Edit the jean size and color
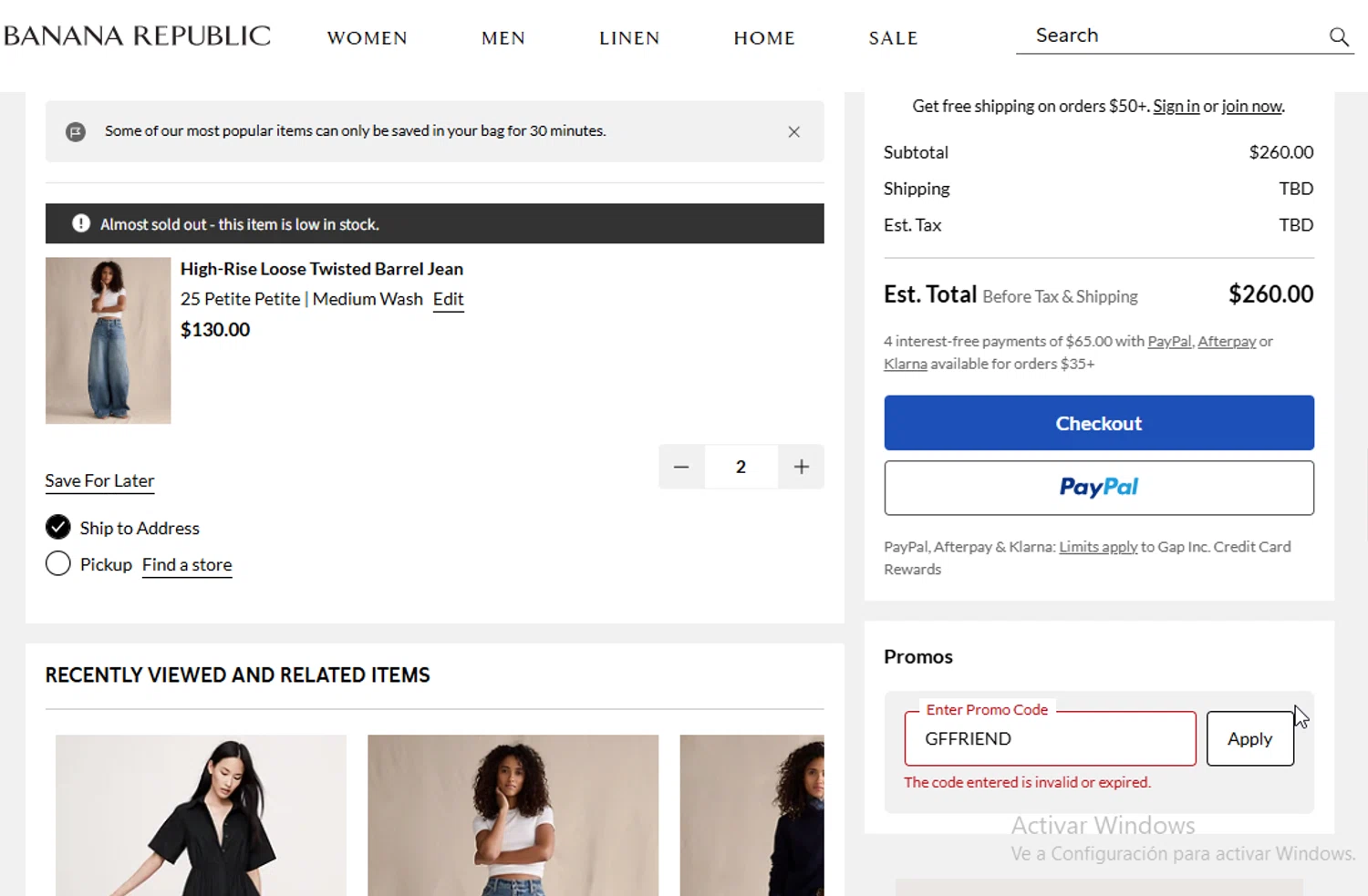This screenshot has width=1368, height=896. (x=448, y=299)
